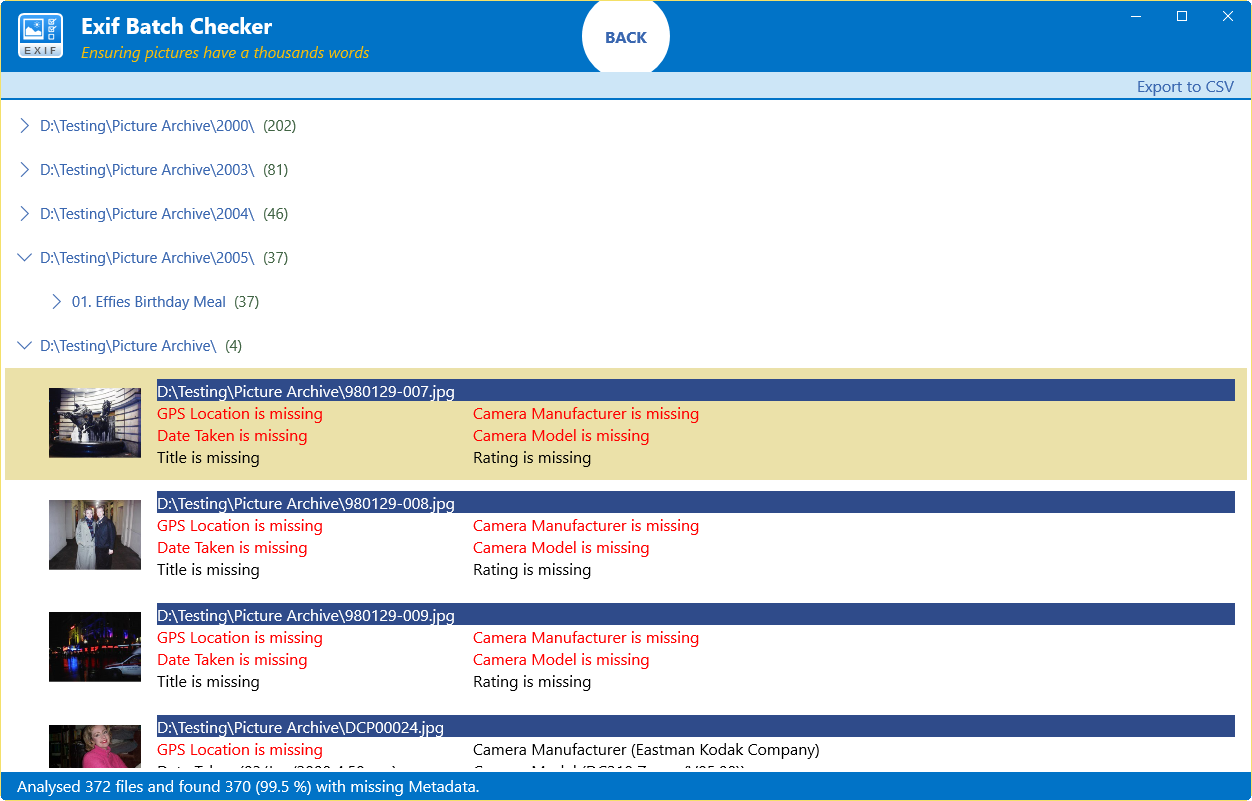Collapse the Picture Archive\2005\ folder chevron
This screenshot has height=801, width=1252.
pos(25,258)
